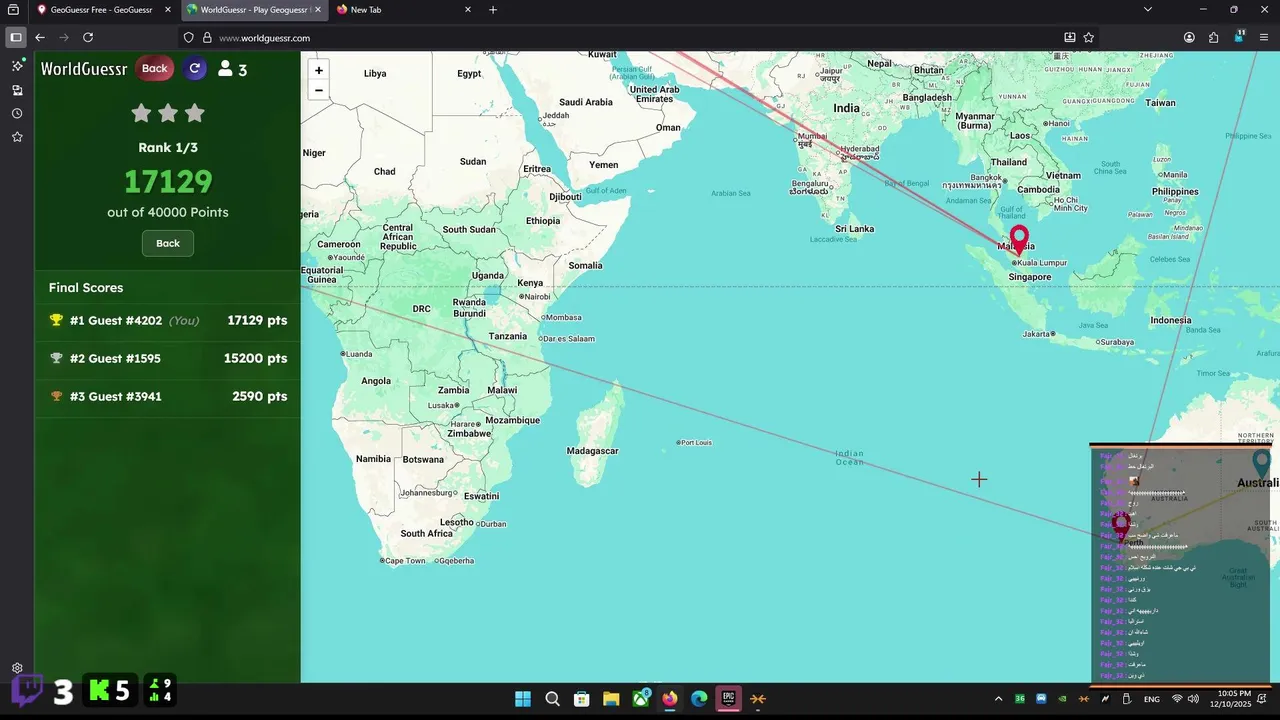The height and width of the screenshot is (720, 1280).
Task: Click the Kuala Lumpur map label
Action: pyautogui.click(x=1043, y=263)
